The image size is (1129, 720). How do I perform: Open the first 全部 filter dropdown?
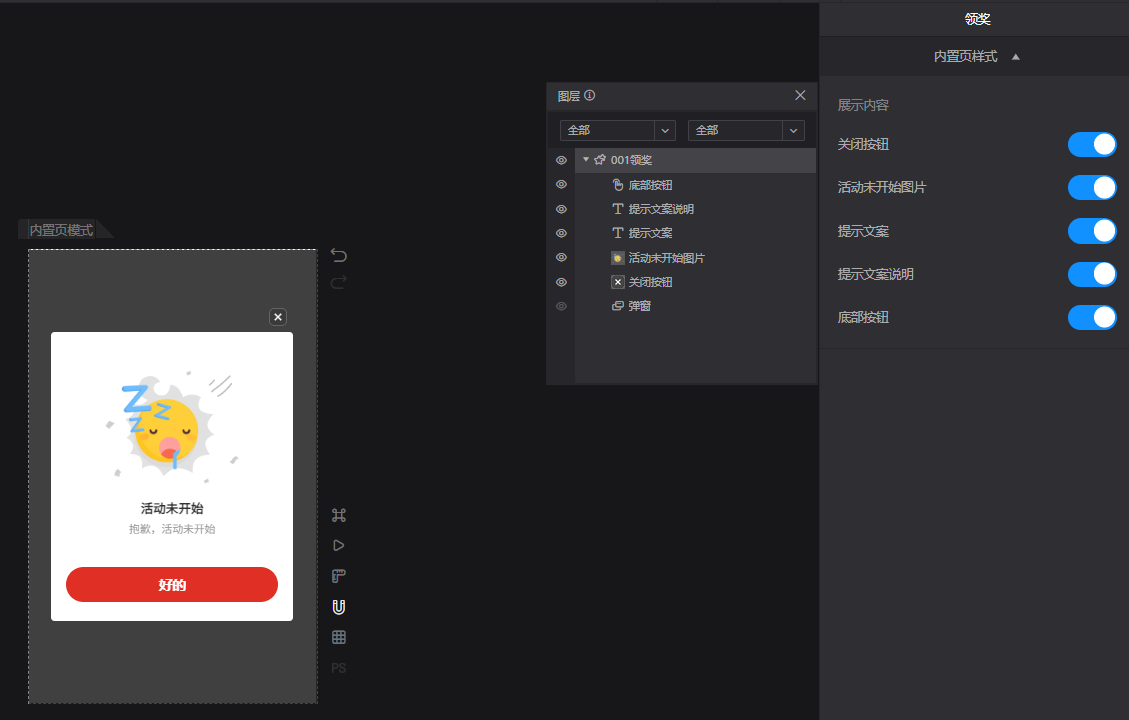(x=618, y=130)
